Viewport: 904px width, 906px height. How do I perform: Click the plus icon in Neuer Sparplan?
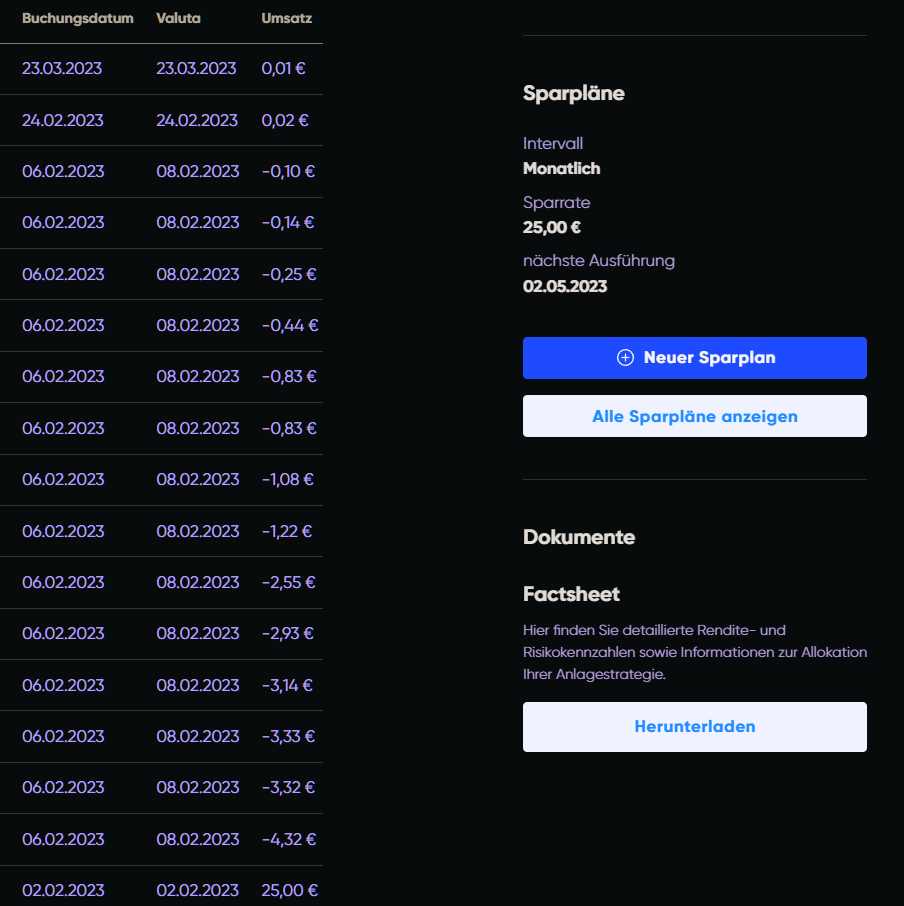coord(625,358)
